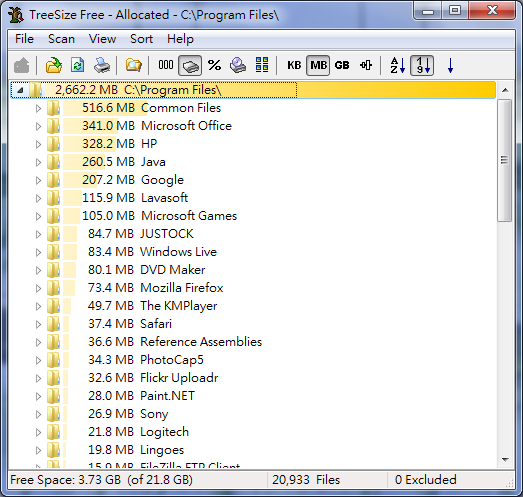The height and width of the screenshot is (497, 523).
Task: Click the vertical scrollbar thumb
Action: (x=505, y=160)
